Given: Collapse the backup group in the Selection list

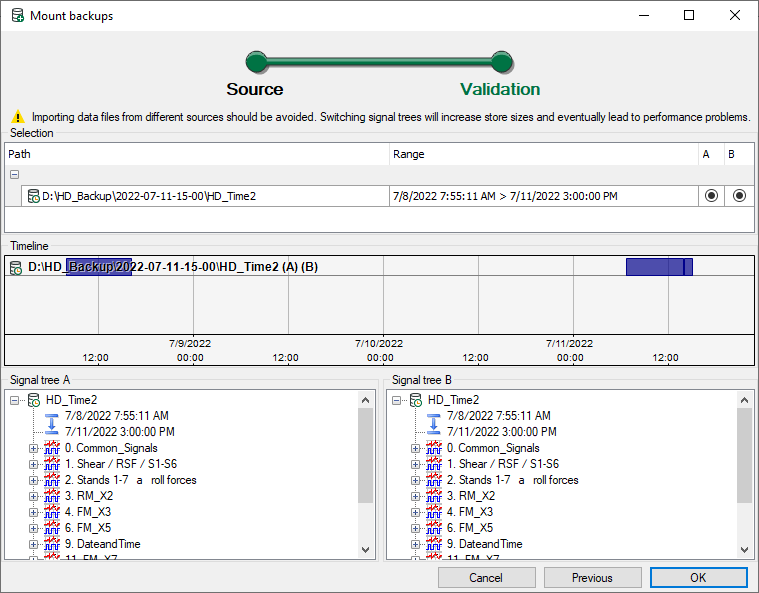Looking at the screenshot, I should click(15, 174).
